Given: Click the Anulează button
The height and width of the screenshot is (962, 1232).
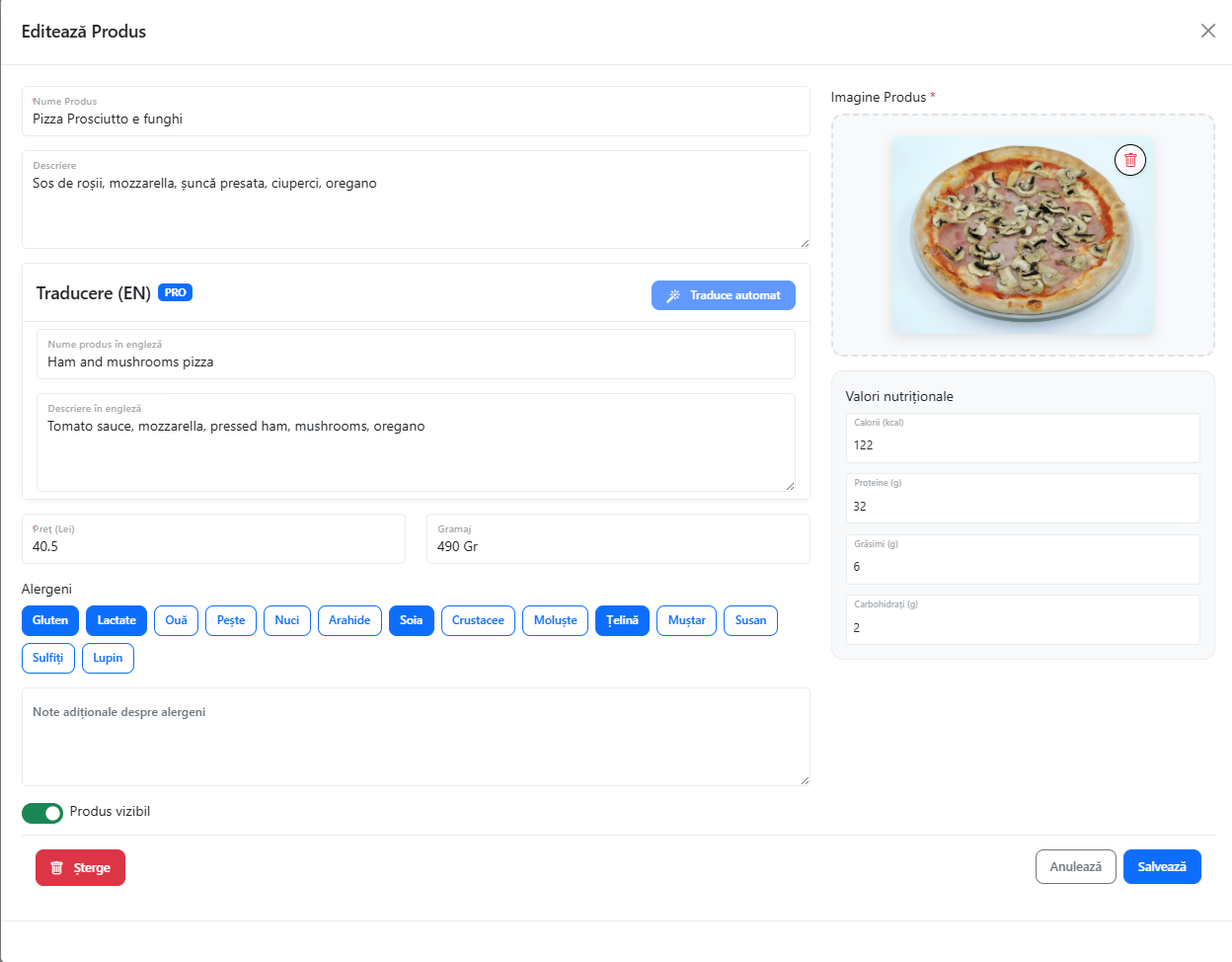Looking at the screenshot, I should 1075,866.
